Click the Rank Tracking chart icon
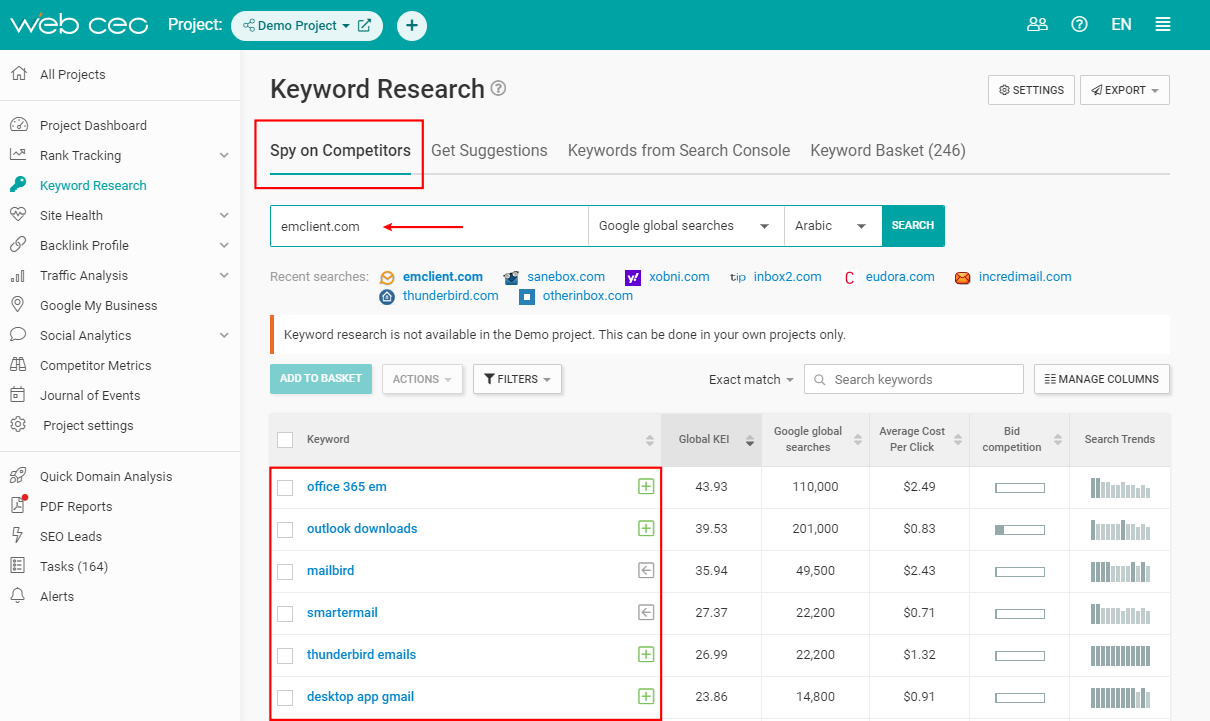Viewport: 1210px width, 721px height. 18,155
